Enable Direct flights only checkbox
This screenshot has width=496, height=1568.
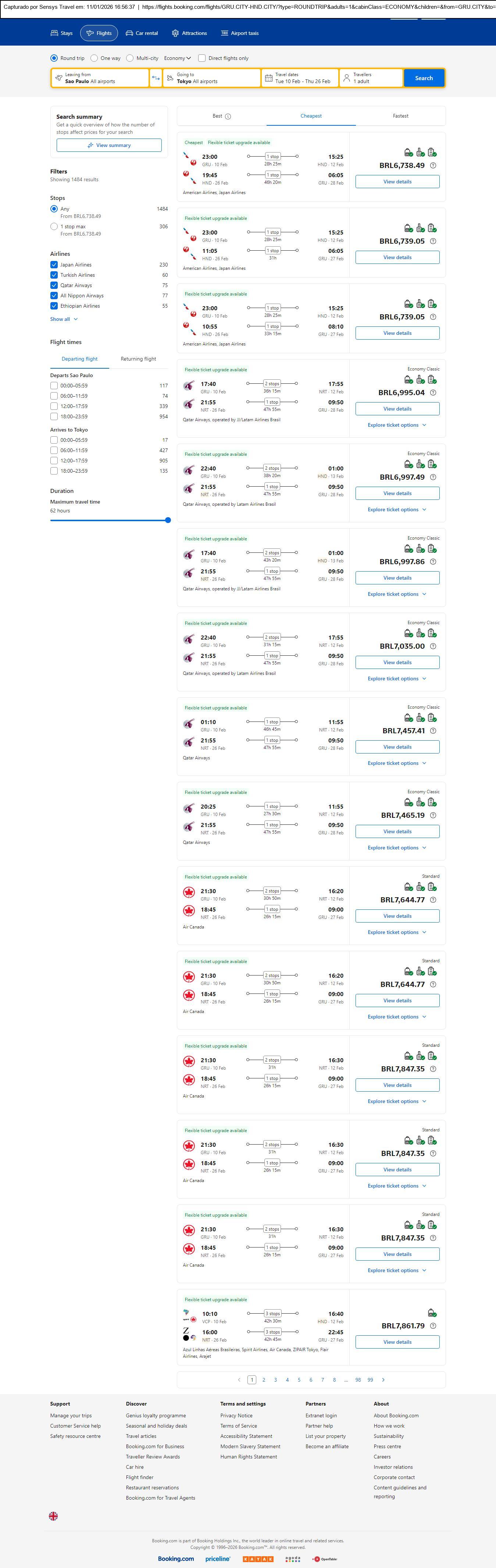point(202,58)
